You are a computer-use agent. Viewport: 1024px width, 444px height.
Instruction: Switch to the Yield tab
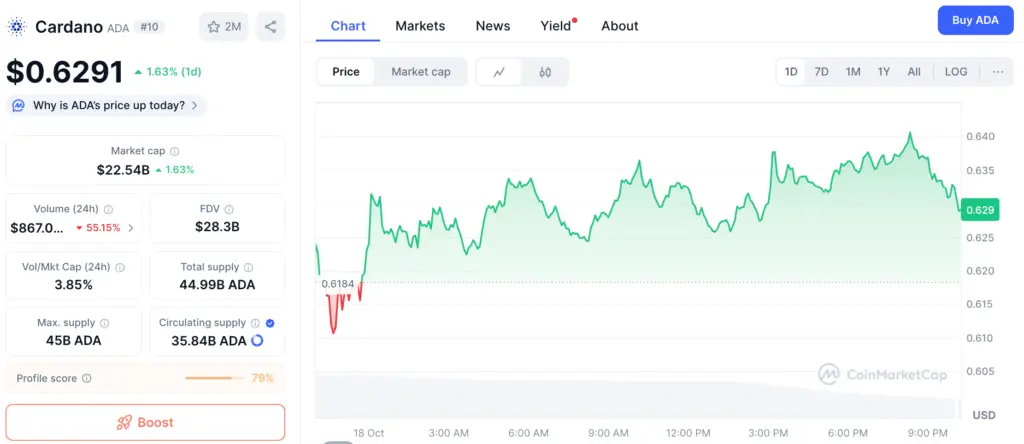click(x=556, y=26)
